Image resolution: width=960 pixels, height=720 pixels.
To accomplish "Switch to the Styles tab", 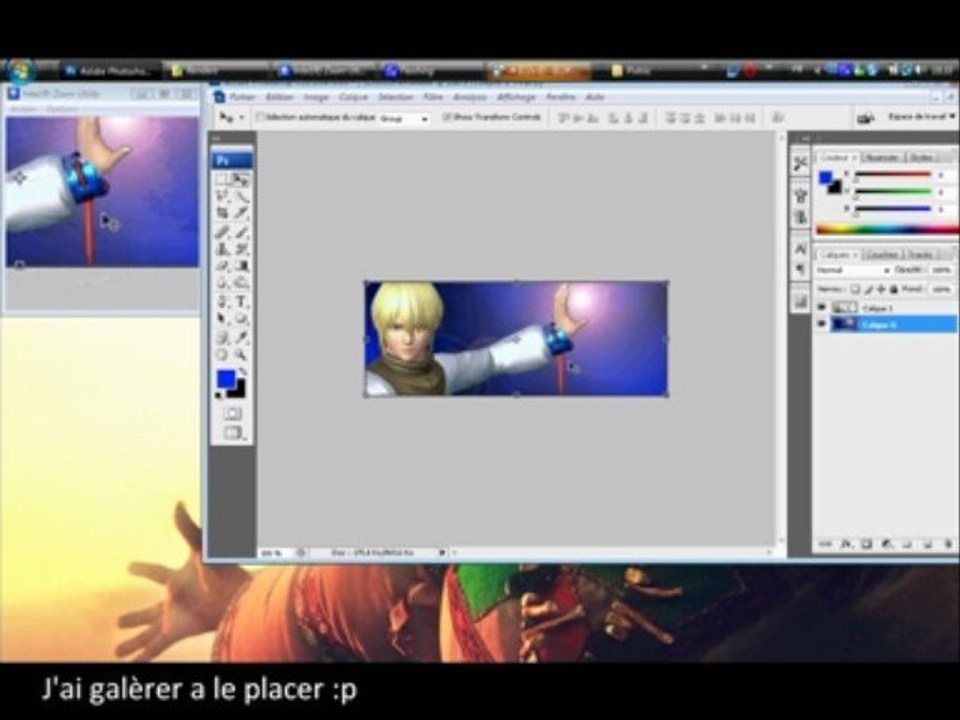I will click(921, 157).
